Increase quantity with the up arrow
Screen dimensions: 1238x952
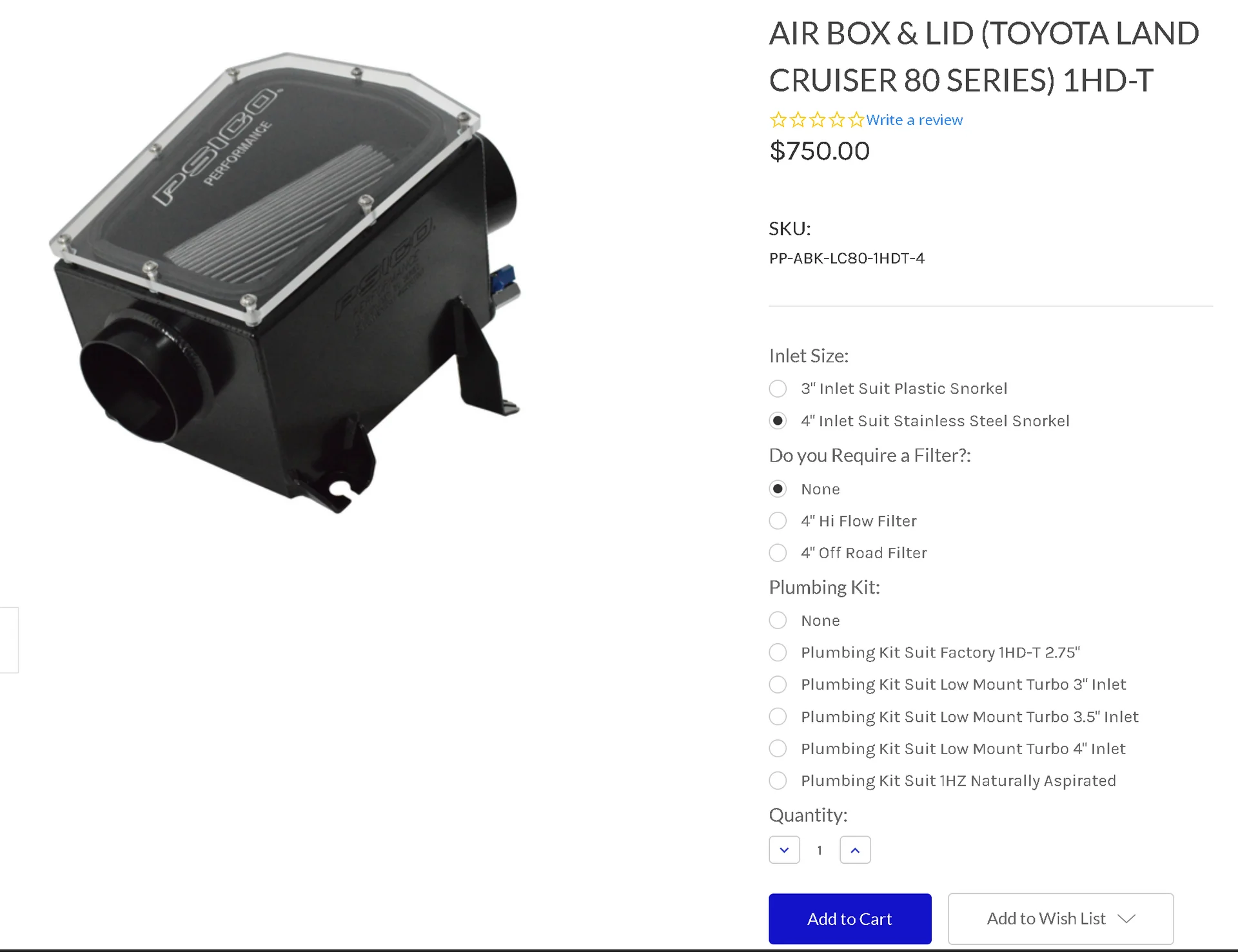pos(855,850)
